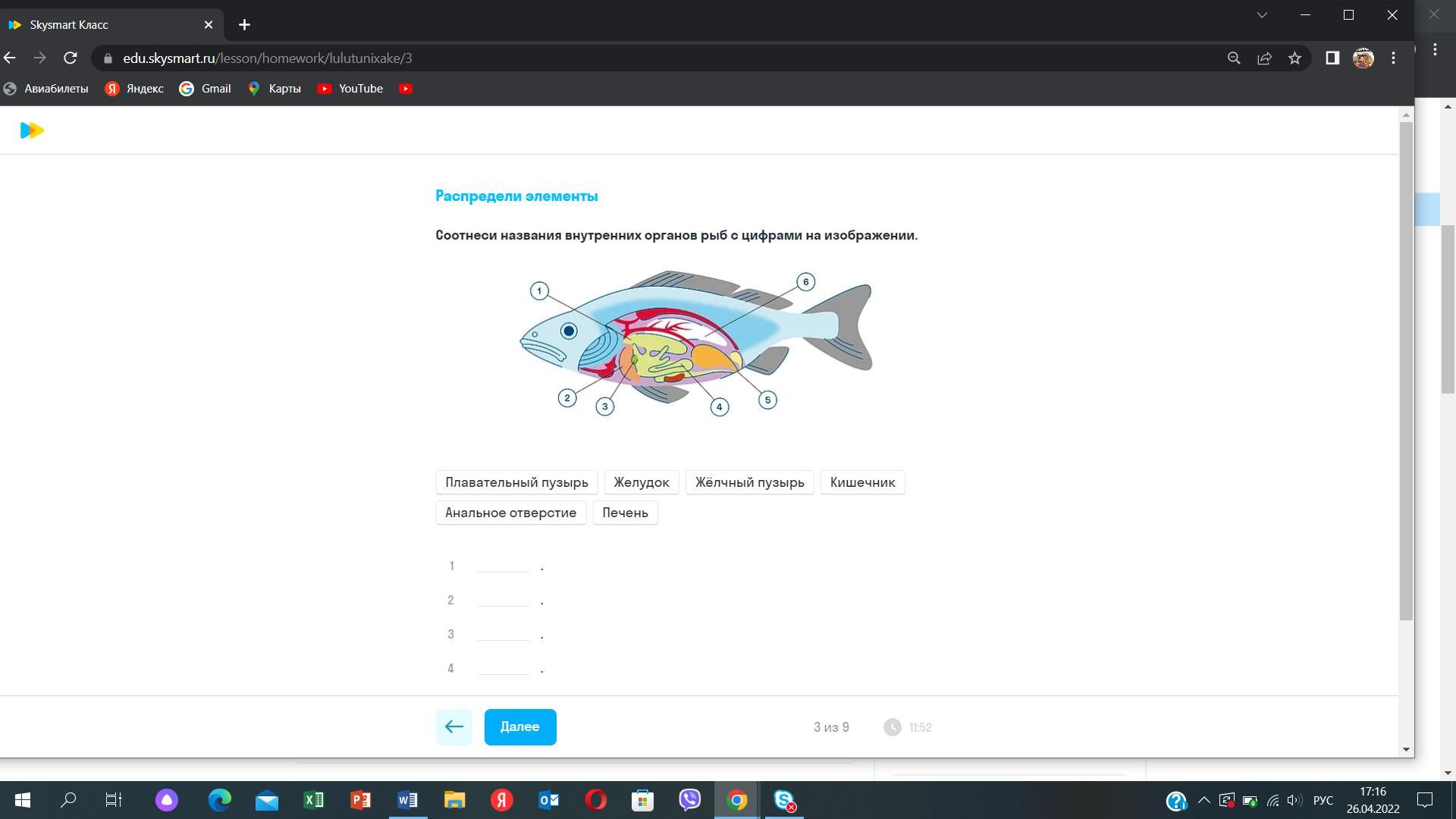
Task: Open a new browser tab
Action: 244,25
